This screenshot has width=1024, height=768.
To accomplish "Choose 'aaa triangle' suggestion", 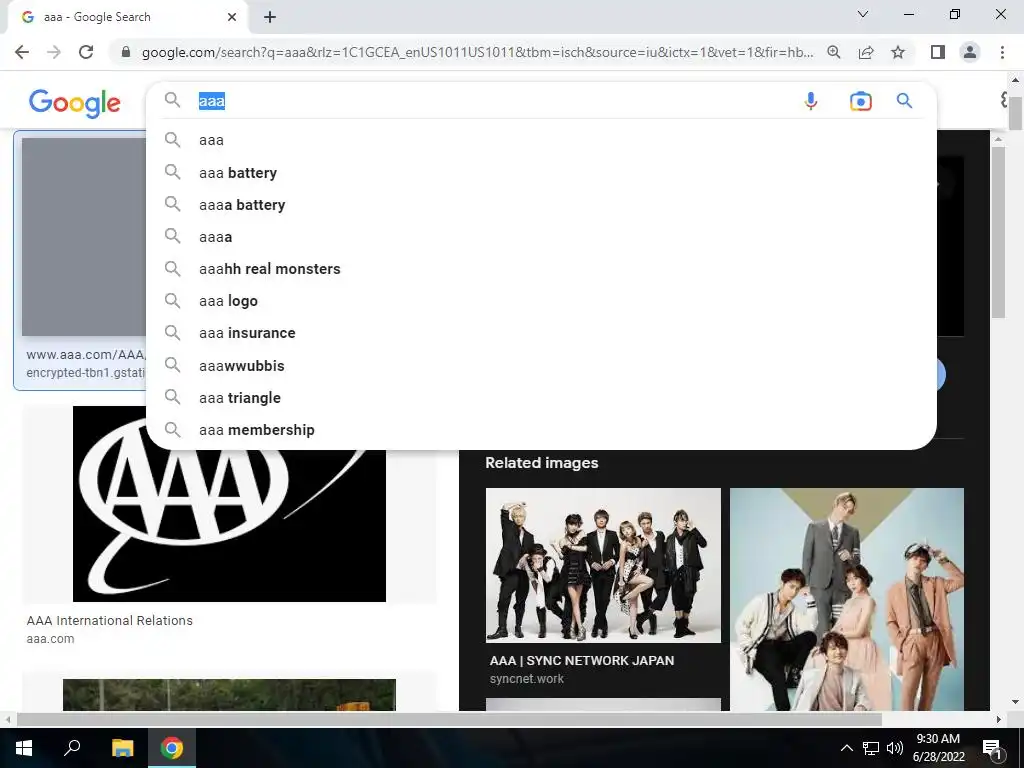I will 541,397.
